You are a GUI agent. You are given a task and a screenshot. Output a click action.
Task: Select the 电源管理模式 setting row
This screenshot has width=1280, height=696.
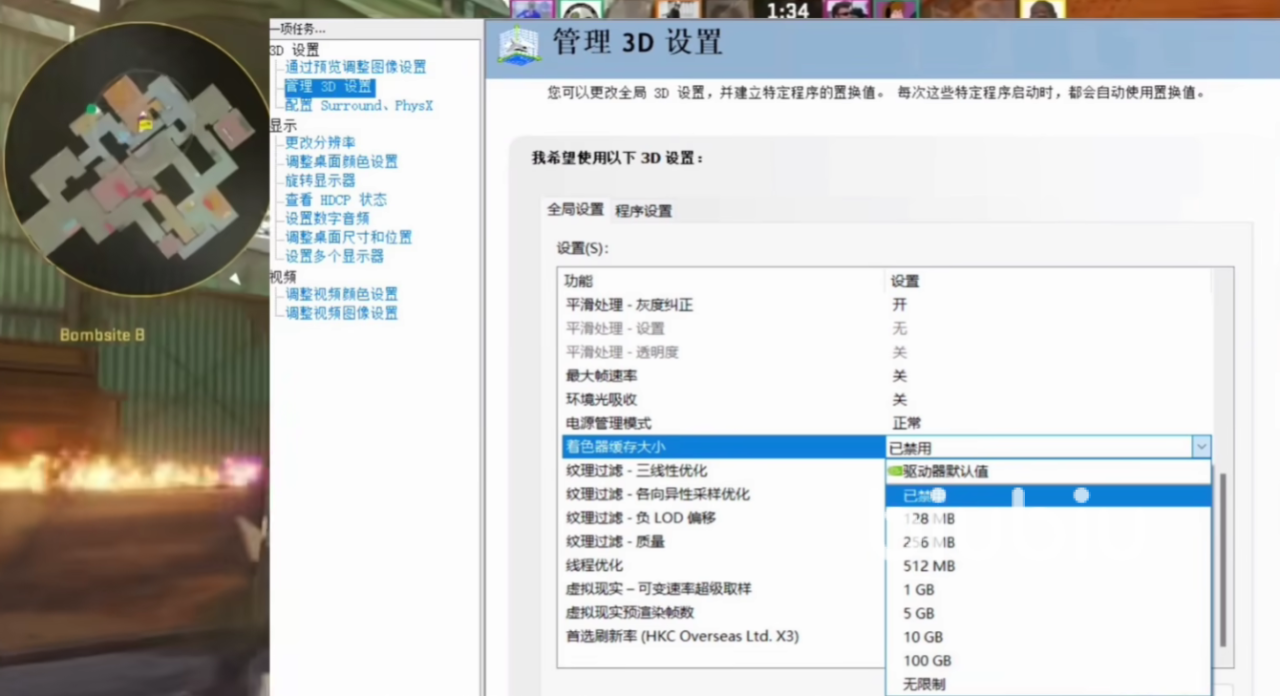[x=722, y=423]
